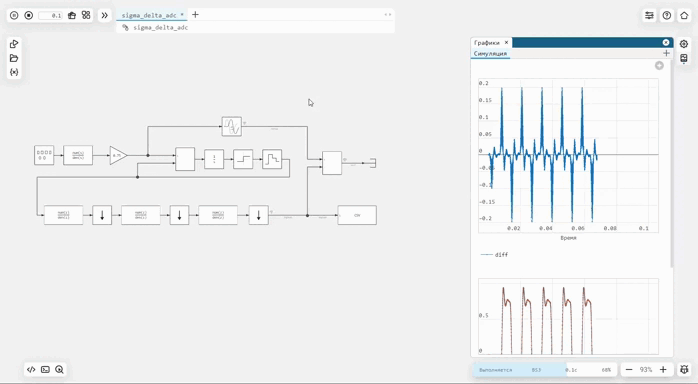Open the folder browser in left sidebar
Image resolution: width=698 pixels, height=384 pixels.
14,58
